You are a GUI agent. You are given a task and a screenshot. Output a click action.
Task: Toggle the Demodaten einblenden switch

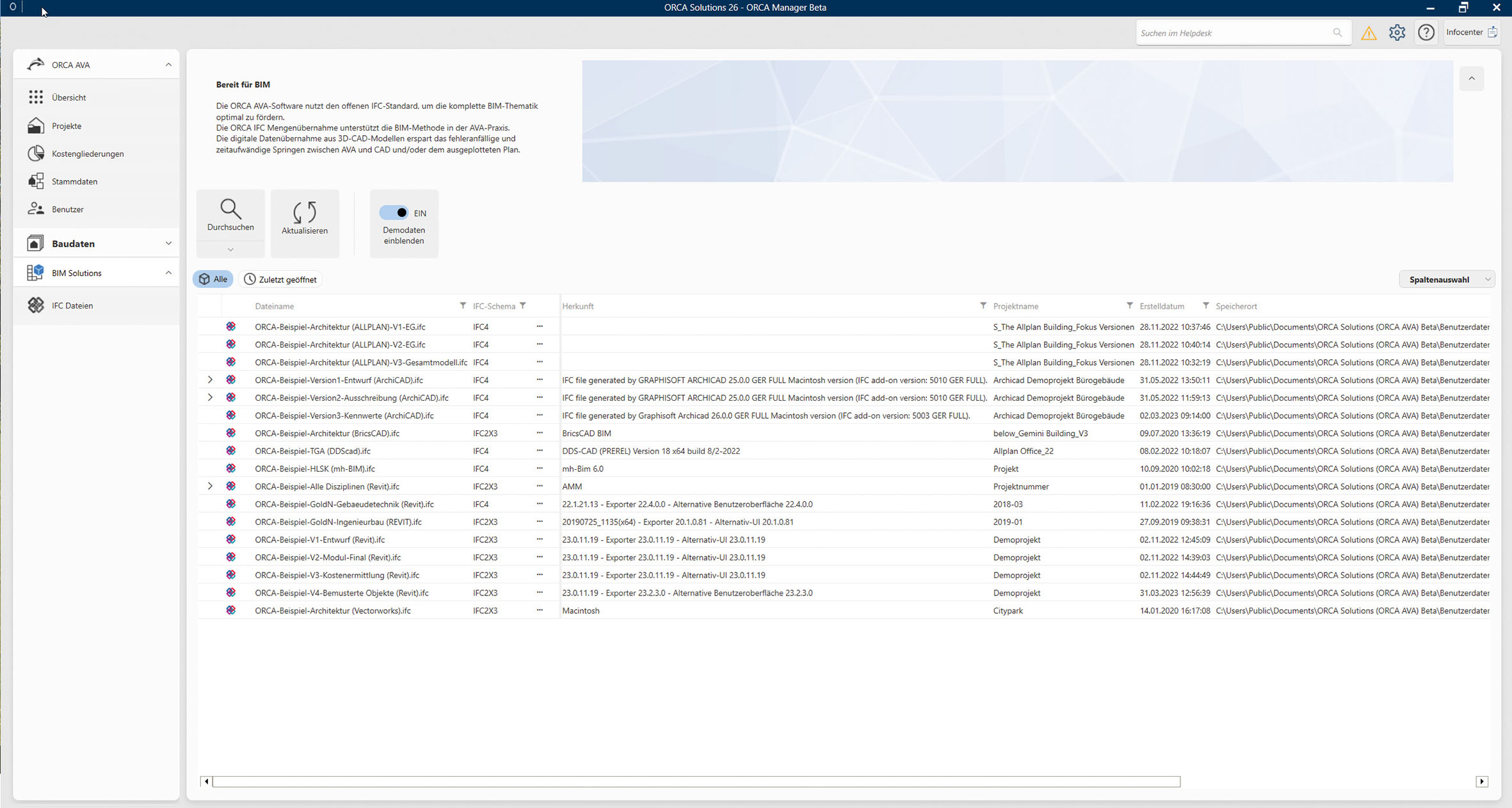pos(394,213)
